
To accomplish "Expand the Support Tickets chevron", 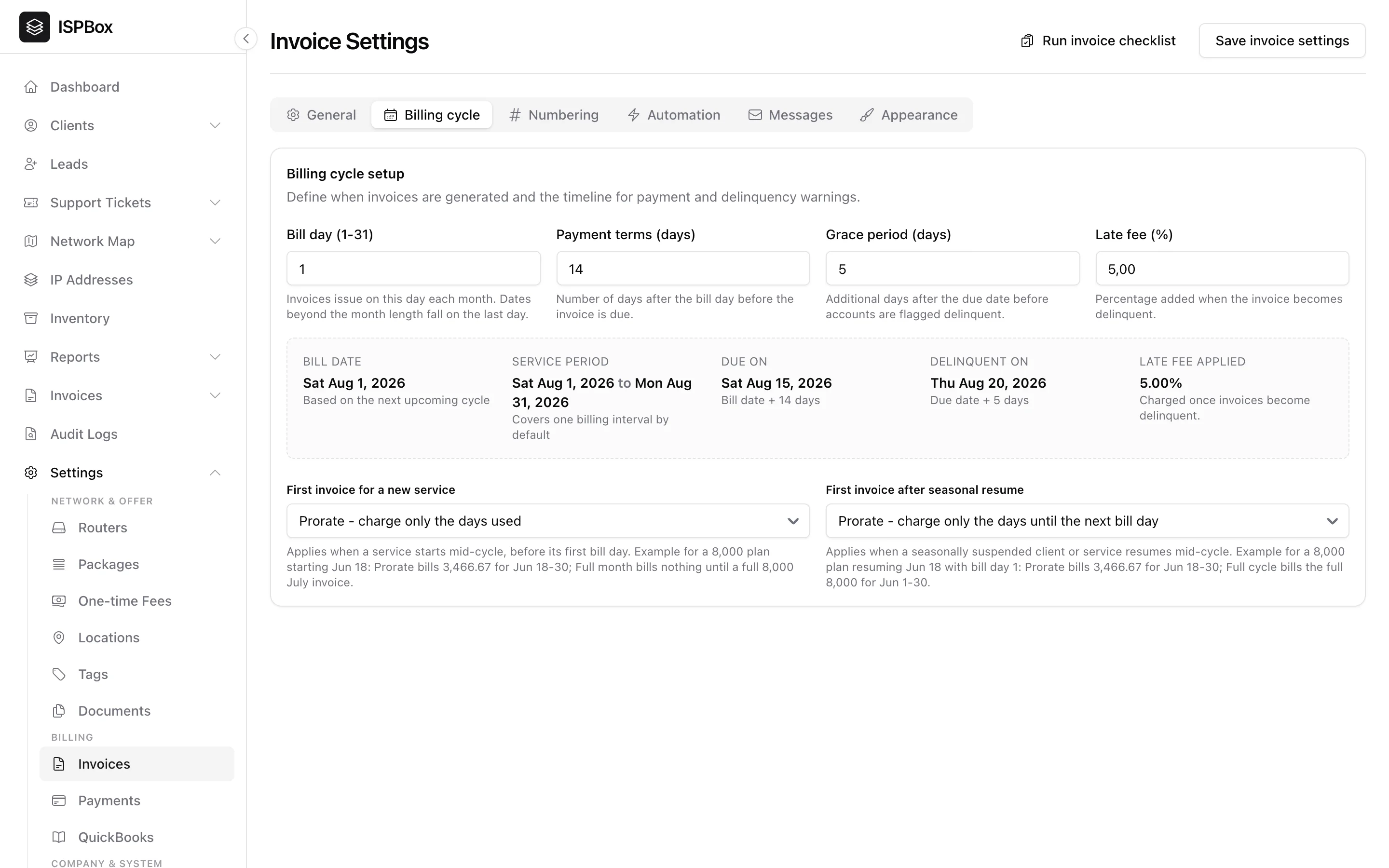I will [x=215, y=203].
